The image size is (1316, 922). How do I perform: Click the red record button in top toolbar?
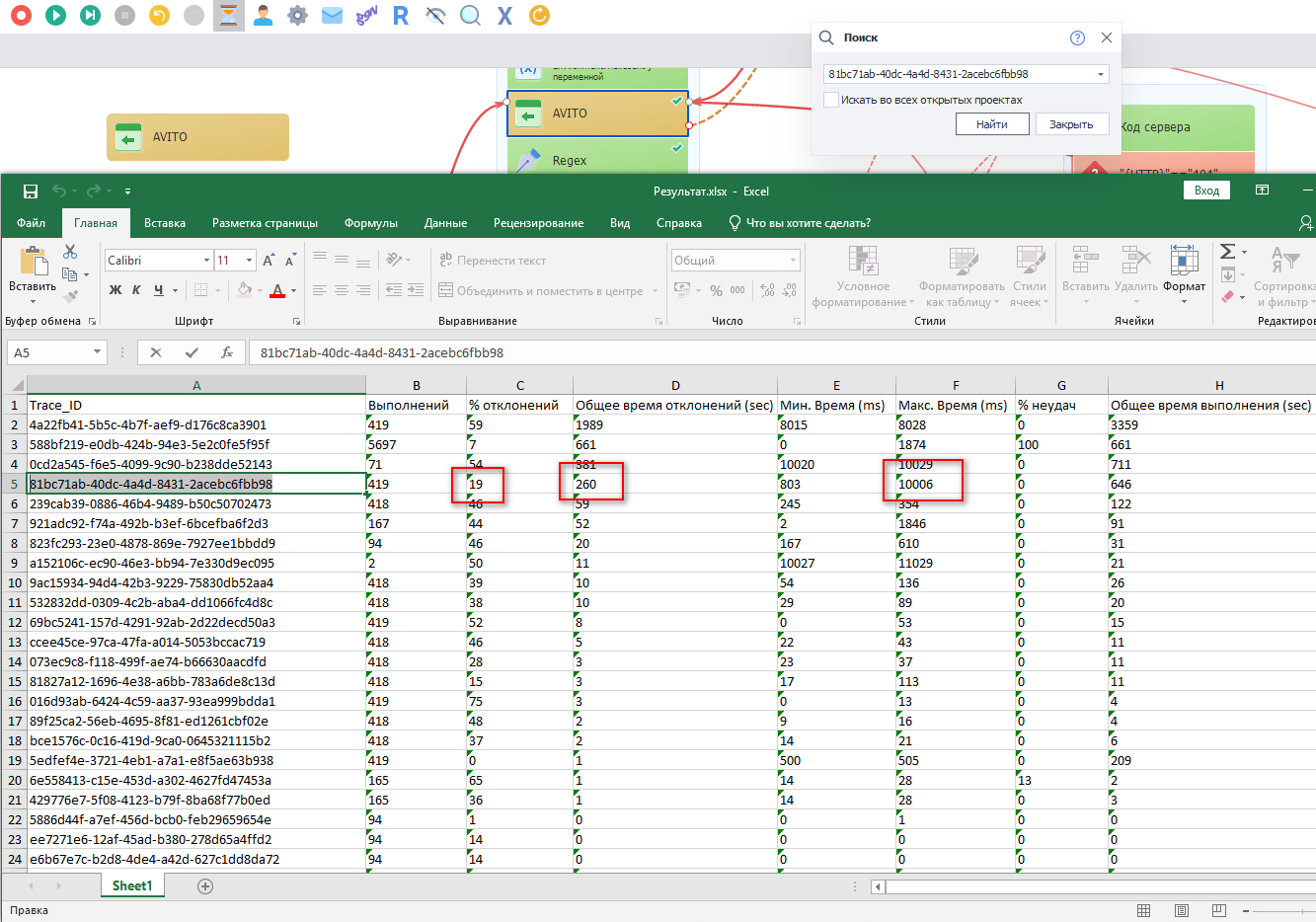click(x=21, y=15)
